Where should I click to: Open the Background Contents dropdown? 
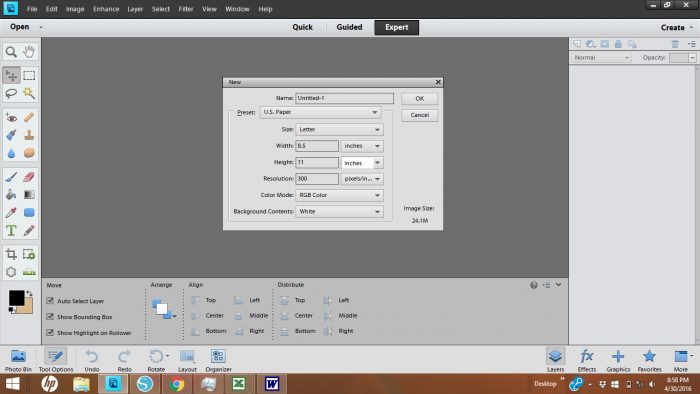[339, 212]
